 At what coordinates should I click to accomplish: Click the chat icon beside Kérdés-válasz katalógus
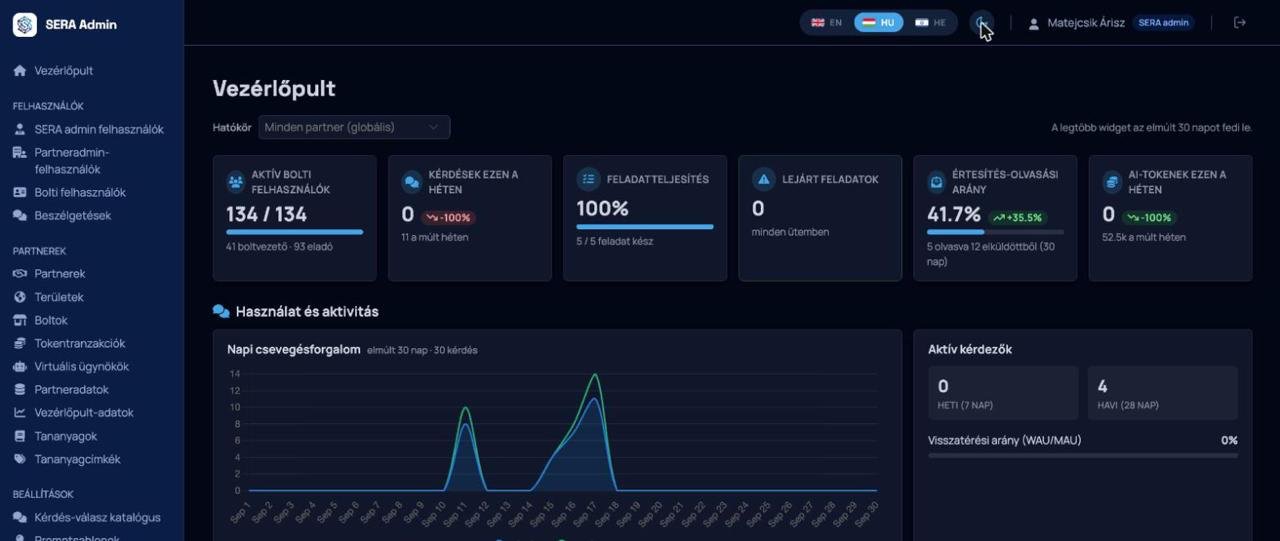(19, 517)
